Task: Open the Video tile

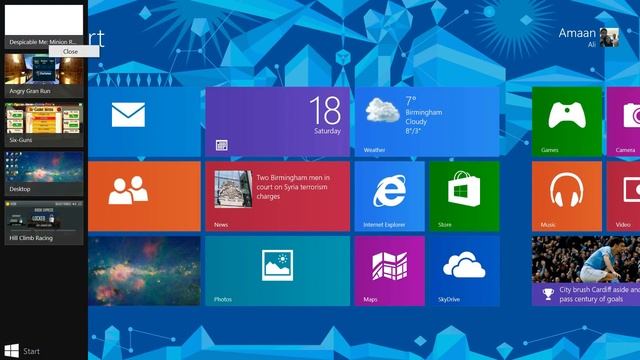Action: 623,196
